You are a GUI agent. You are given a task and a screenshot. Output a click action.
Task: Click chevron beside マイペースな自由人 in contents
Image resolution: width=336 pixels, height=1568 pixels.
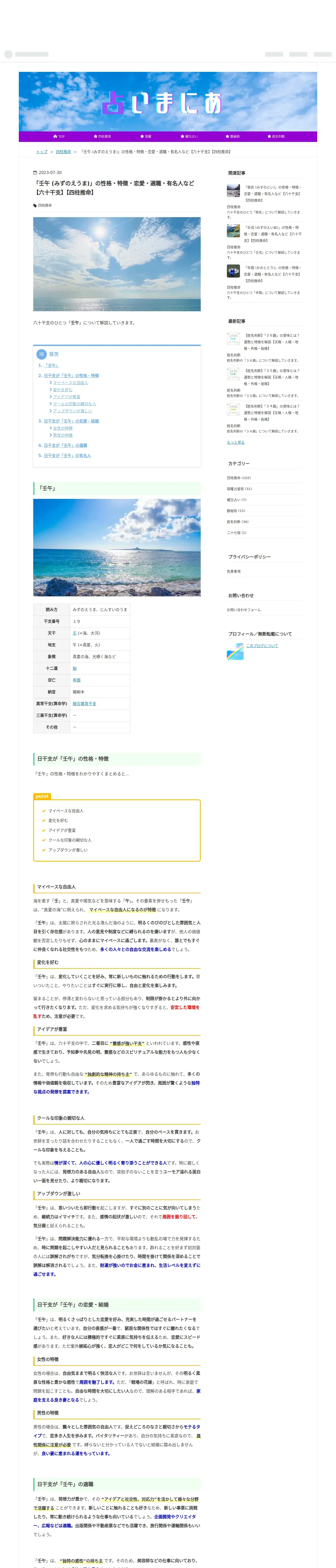coord(51,383)
